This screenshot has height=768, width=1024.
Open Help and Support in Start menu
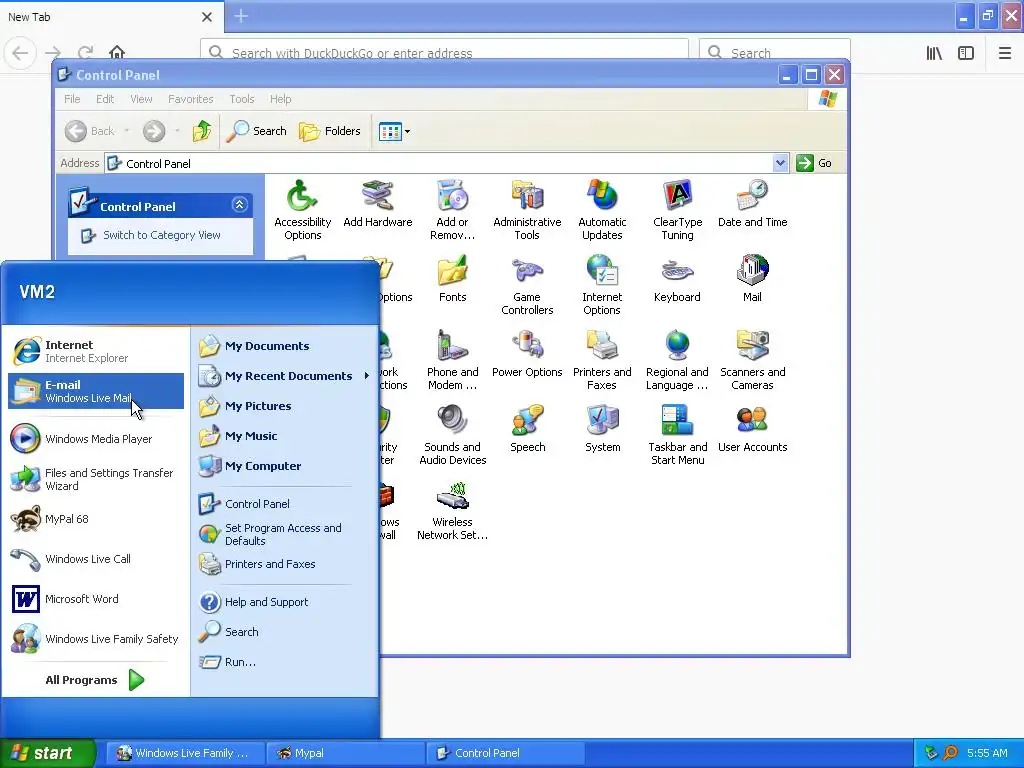tap(284, 601)
